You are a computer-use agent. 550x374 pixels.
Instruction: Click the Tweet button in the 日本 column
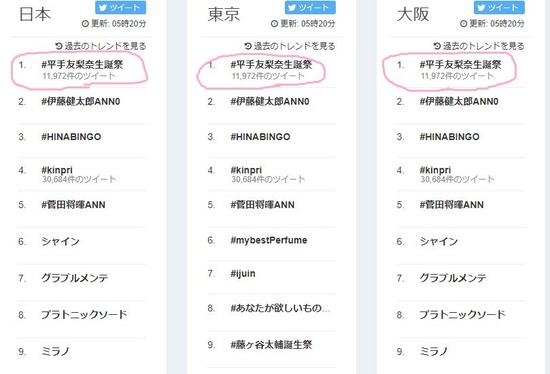tap(120, 7)
